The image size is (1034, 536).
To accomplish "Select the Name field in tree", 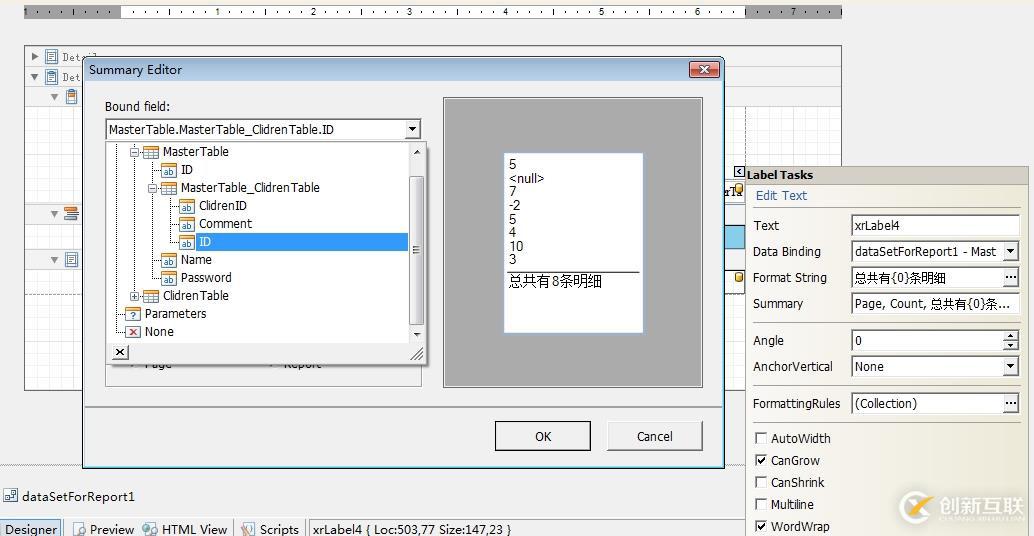I will pyautogui.click(x=196, y=260).
